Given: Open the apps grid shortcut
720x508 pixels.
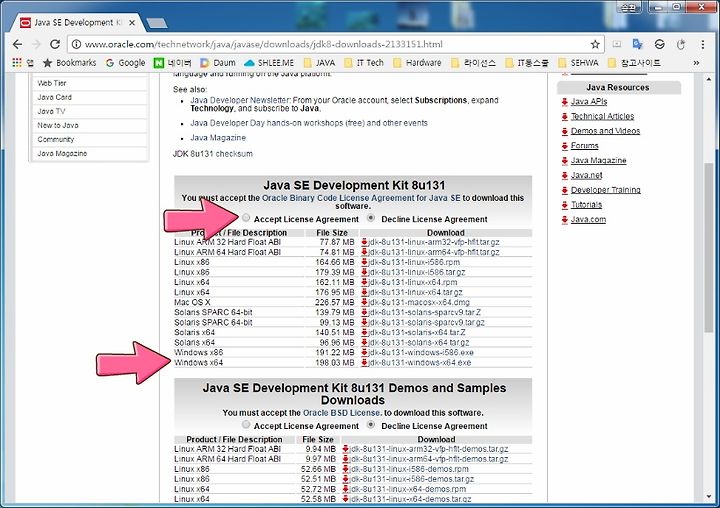Looking at the screenshot, I should coord(17,62).
